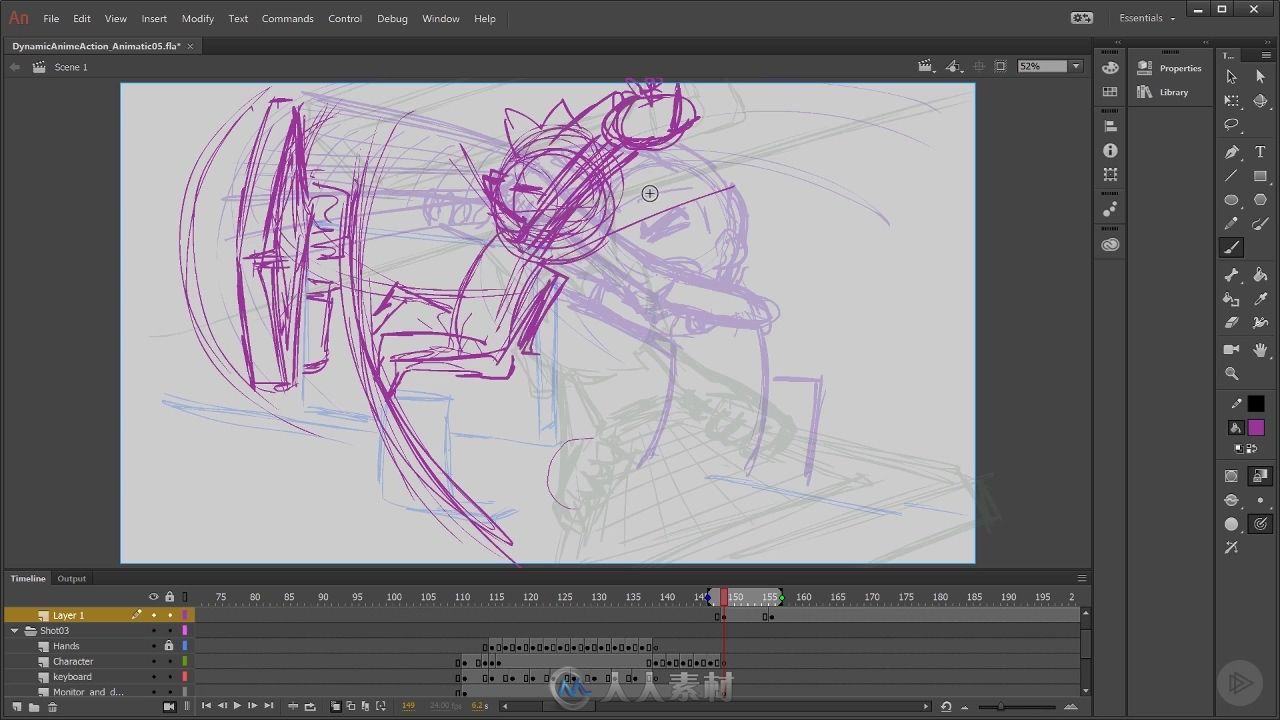
Task: Open the Transform panel icon
Action: coord(1110,174)
